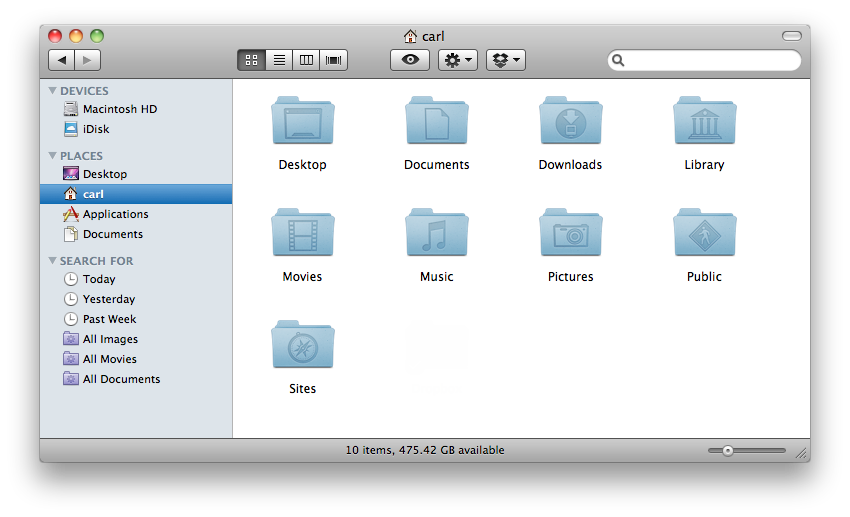The width and height of the screenshot is (850, 517).
Task: Open the All Images smart search
Action: tap(136, 339)
